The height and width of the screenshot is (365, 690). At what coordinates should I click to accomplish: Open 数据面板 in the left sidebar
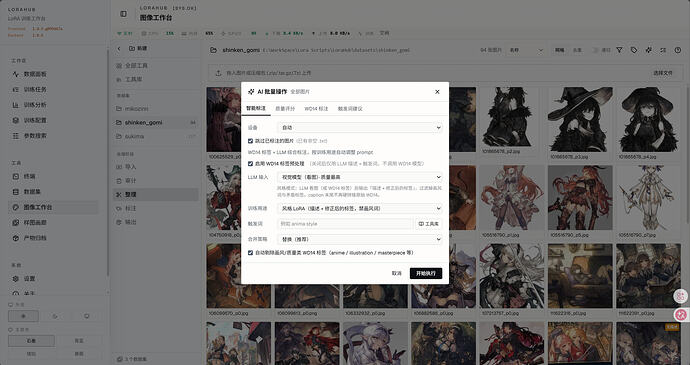[x=53, y=74]
